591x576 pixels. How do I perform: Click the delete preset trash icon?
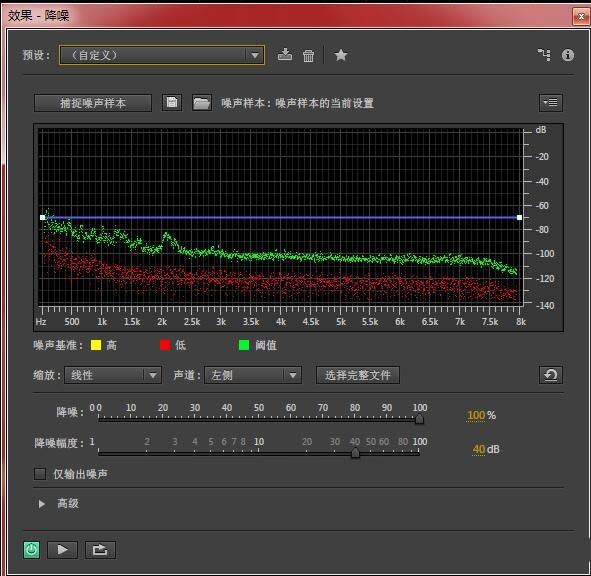point(308,55)
